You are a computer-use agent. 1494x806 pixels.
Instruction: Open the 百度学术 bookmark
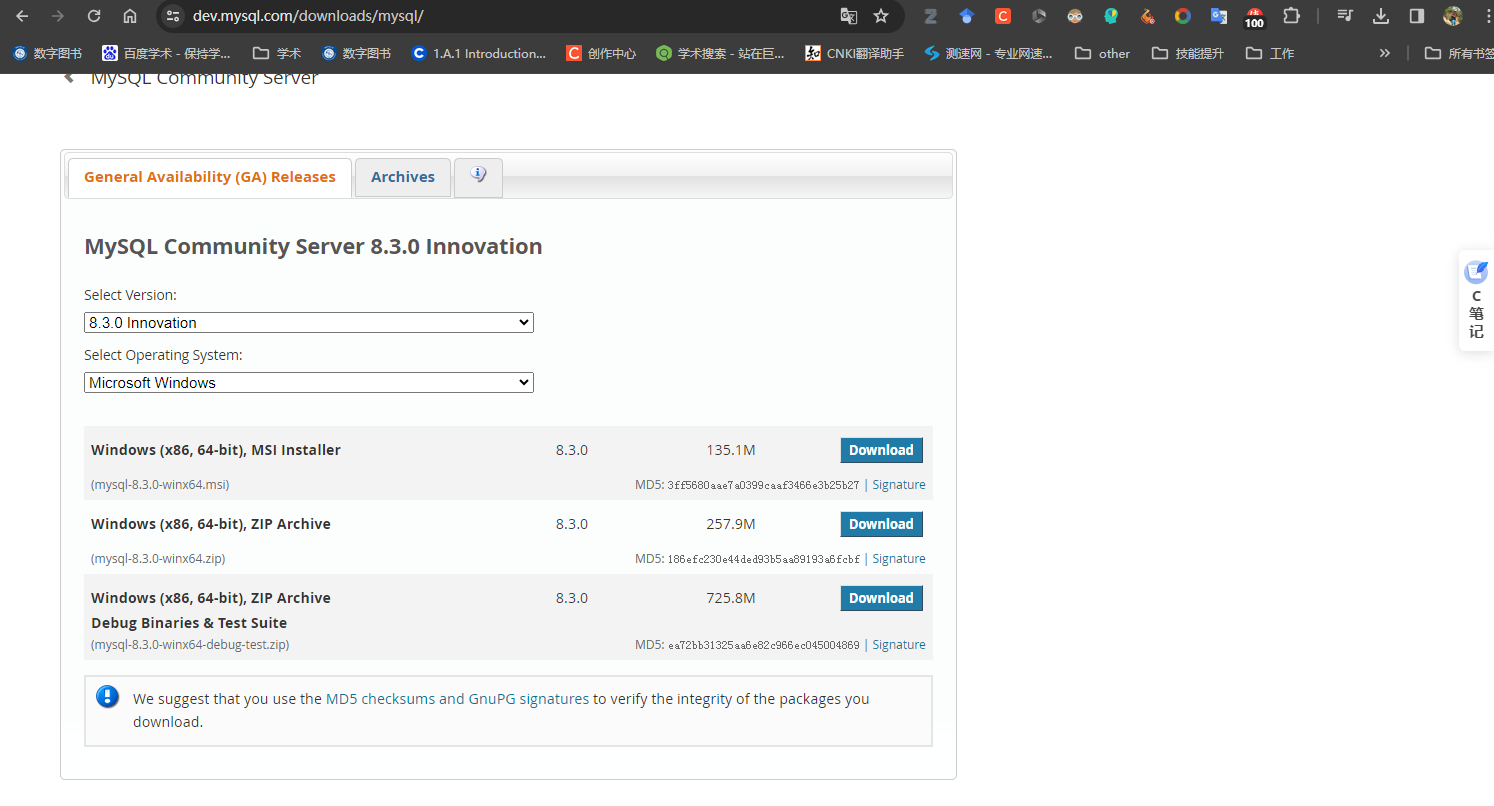166,53
